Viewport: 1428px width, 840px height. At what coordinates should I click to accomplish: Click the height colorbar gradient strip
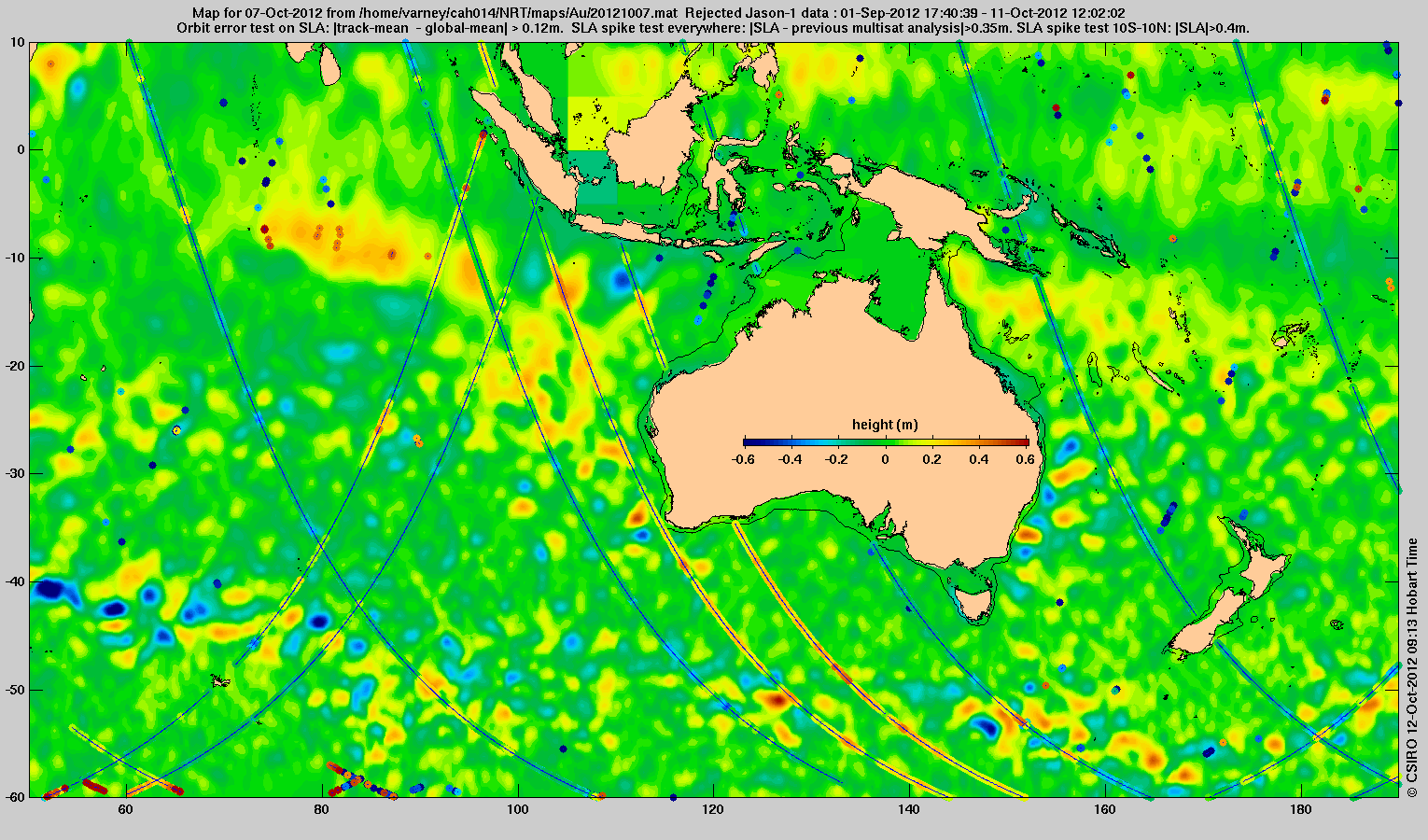tap(886, 442)
